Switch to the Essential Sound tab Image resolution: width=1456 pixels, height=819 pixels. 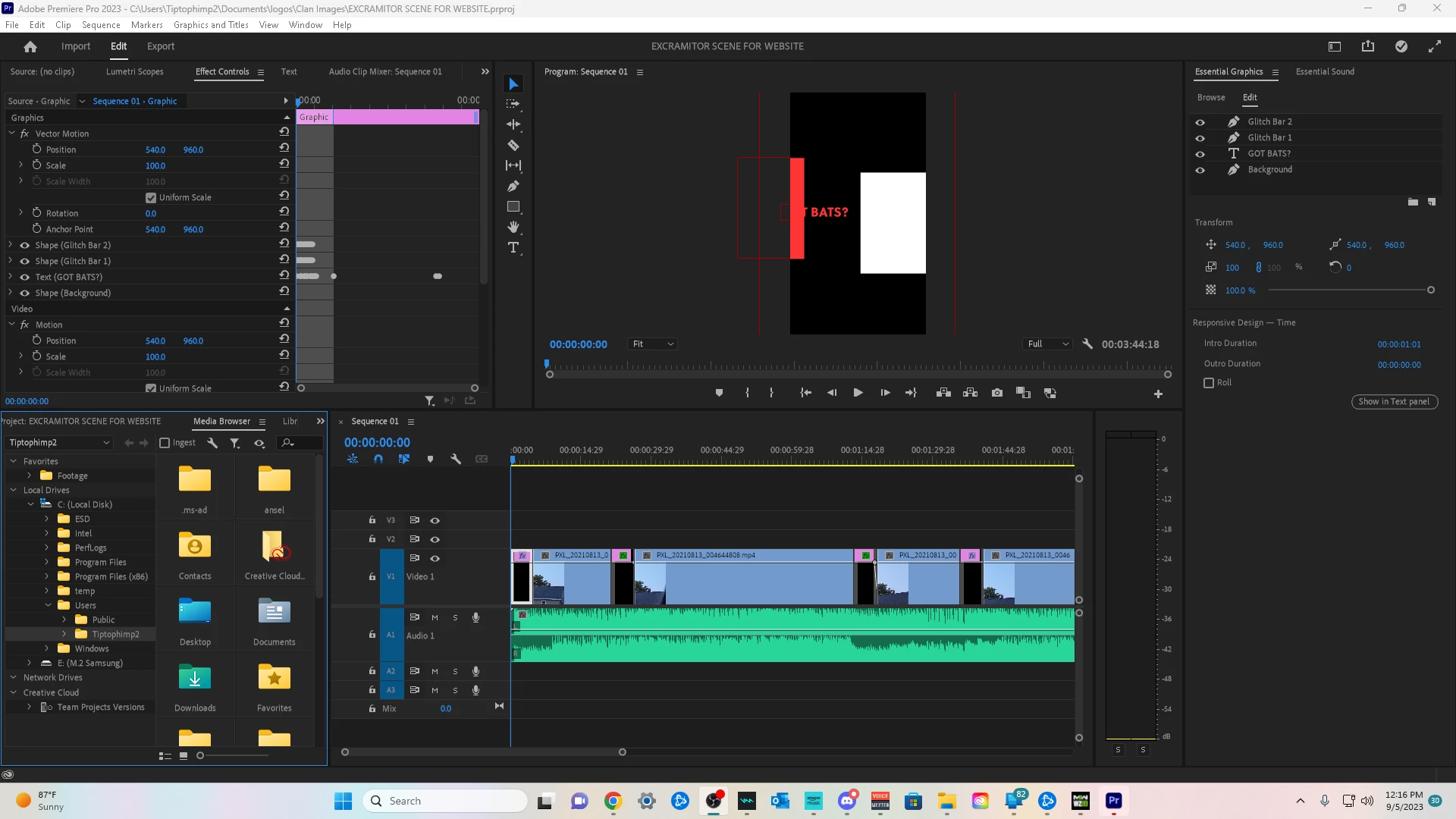tap(1324, 72)
